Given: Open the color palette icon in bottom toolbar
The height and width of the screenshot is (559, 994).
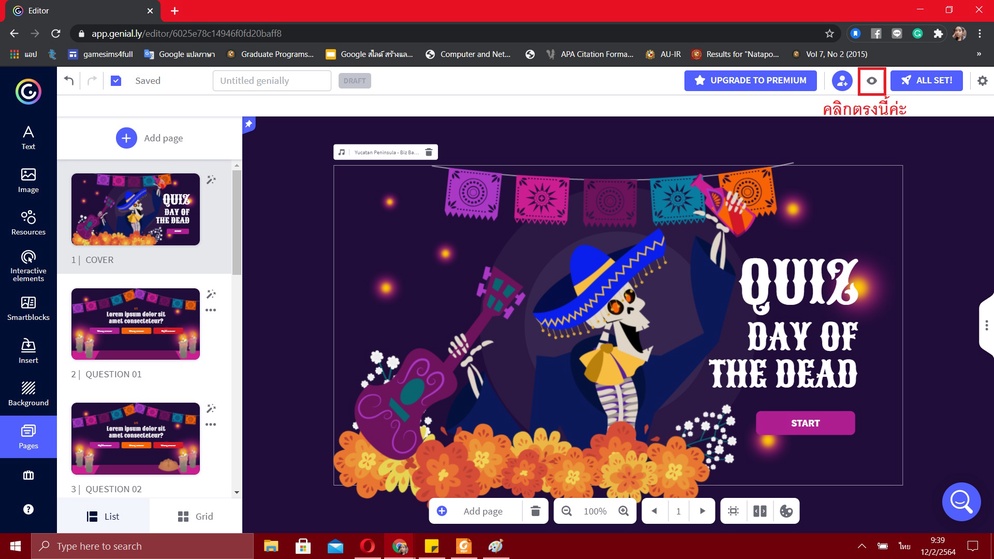Looking at the screenshot, I should (786, 511).
